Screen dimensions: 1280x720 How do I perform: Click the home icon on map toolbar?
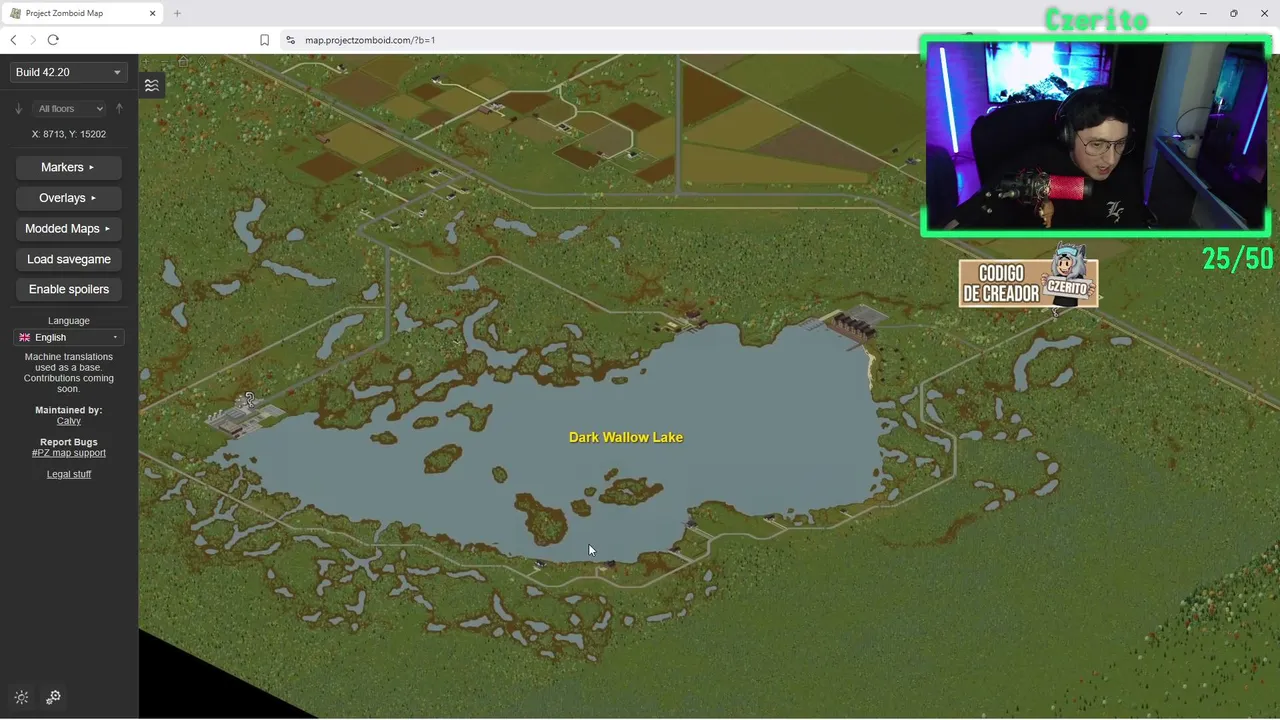pos(183,62)
